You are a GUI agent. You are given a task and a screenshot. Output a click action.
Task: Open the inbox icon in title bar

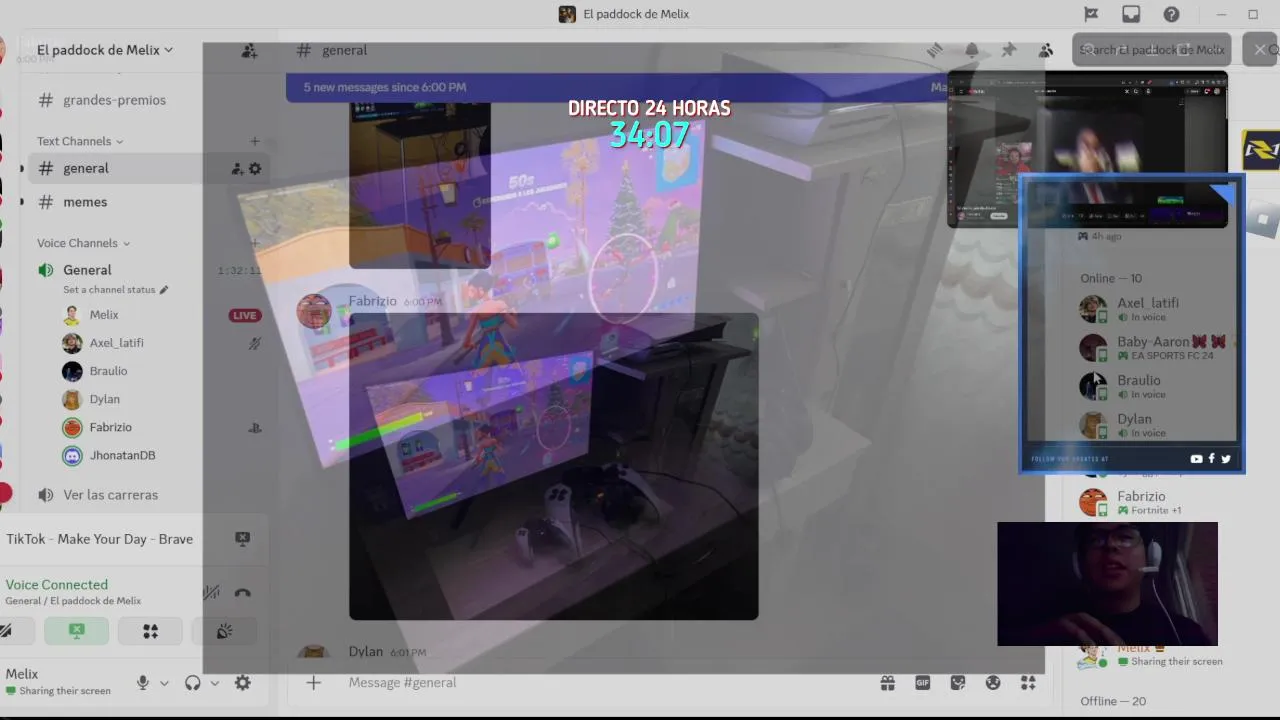pyautogui.click(x=1131, y=14)
